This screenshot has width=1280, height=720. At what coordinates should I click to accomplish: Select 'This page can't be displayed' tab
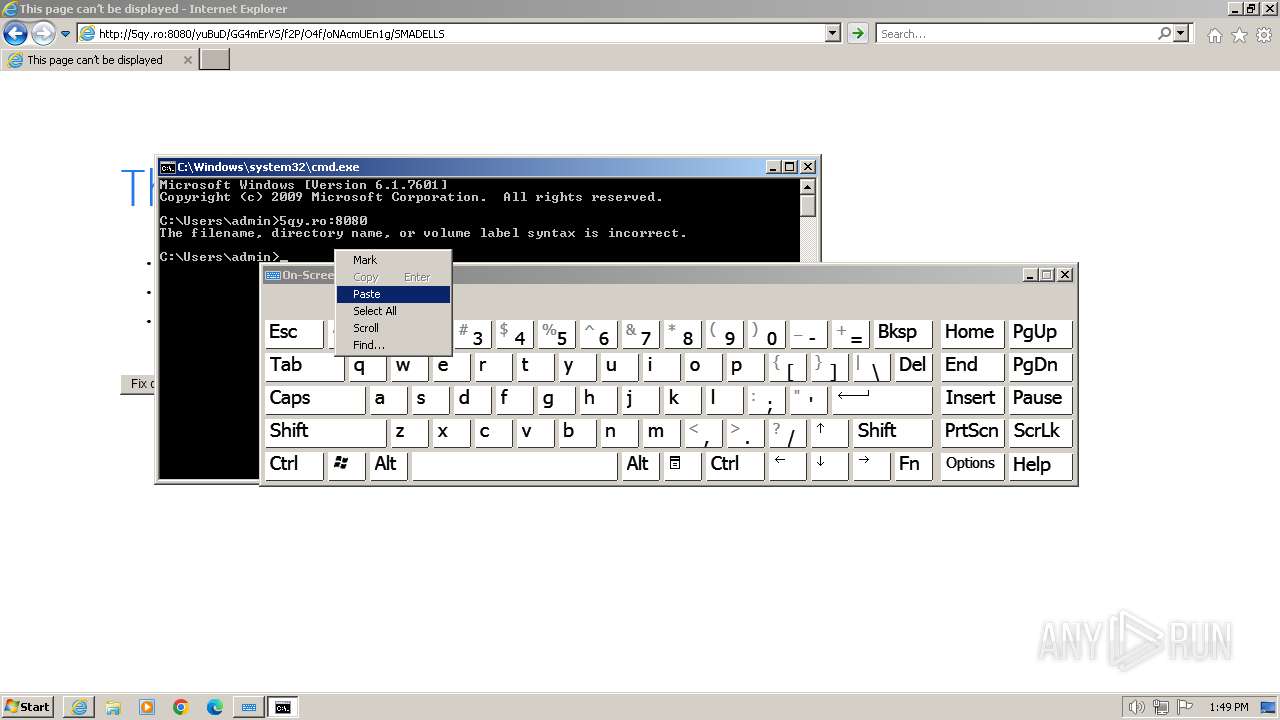(95, 60)
